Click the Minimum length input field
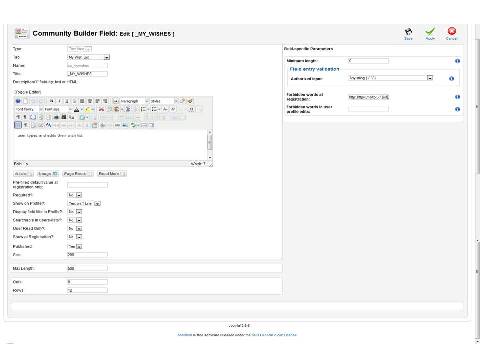480x360 pixels. [x=368, y=60]
